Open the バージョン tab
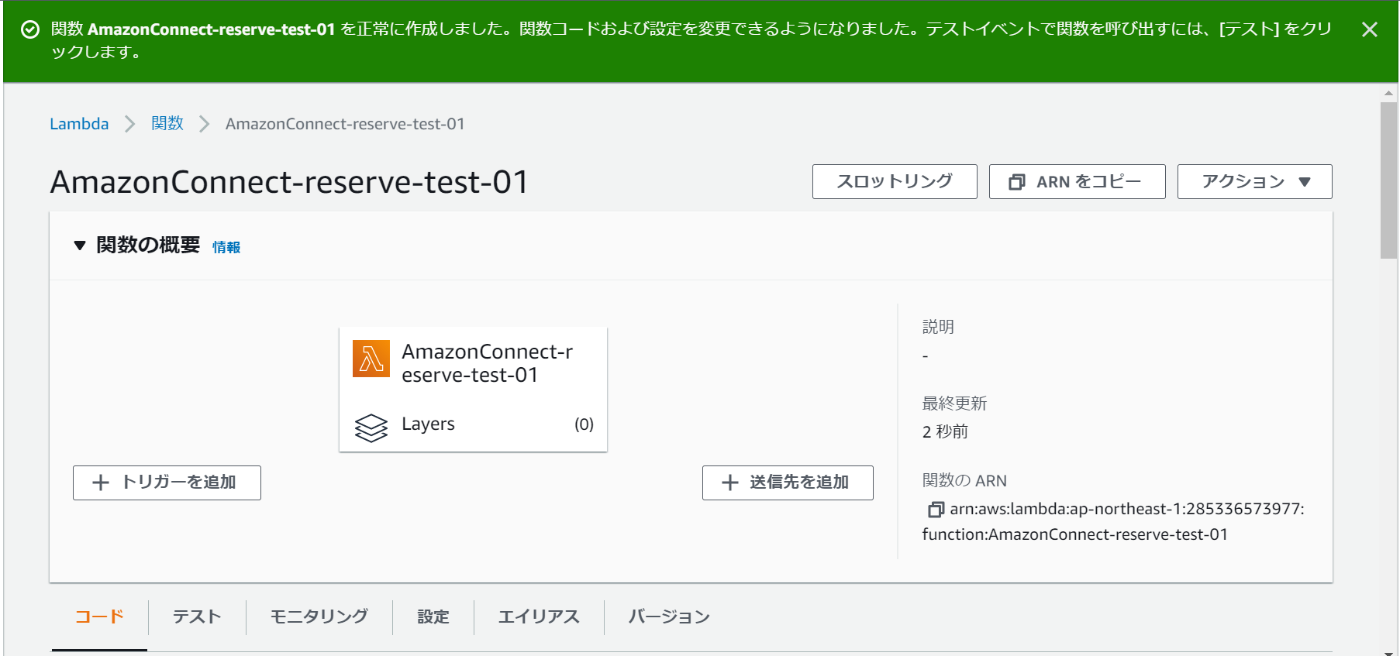Image resolution: width=1400 pixels, height=656 pixels. (669, 616)
